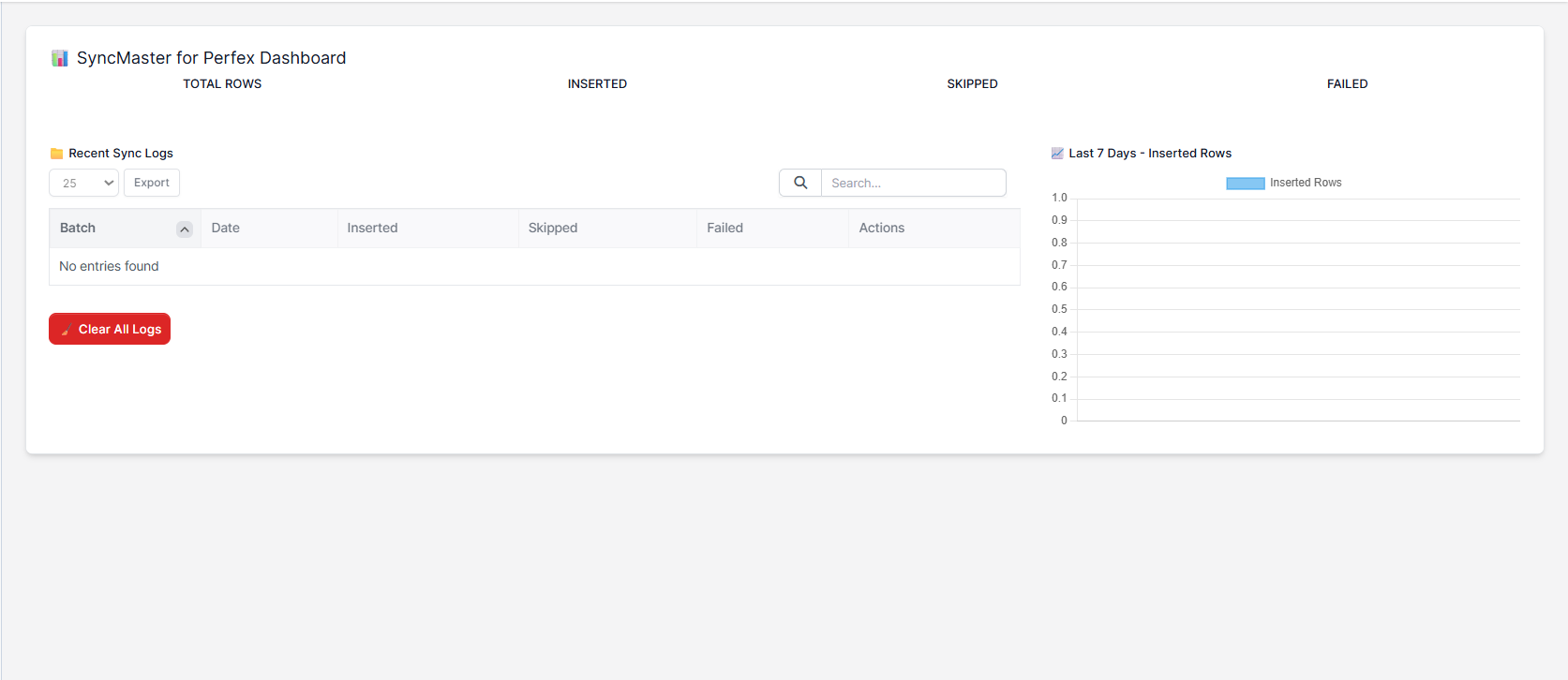This screenshot has height=680, width=1568.
Task: Click the Clear All Logs button text
Action: (120, 330)
